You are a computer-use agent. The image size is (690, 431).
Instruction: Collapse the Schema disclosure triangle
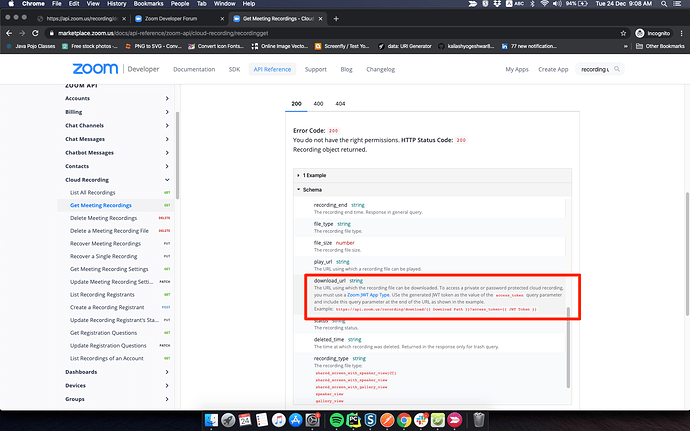(x=298, y=190)
